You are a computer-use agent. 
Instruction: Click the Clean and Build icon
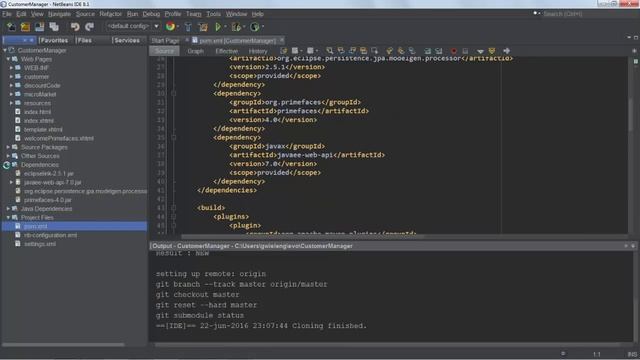(x=203, y=27)
